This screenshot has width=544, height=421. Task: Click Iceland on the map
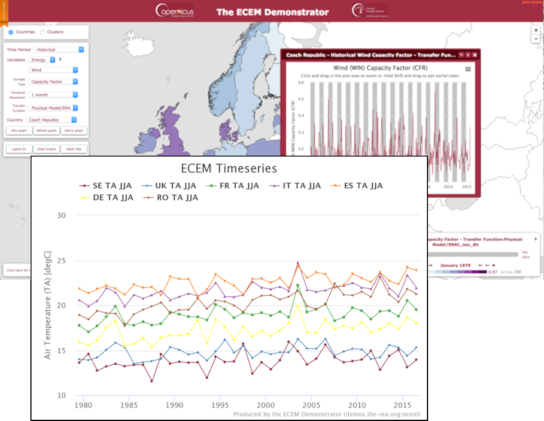pos(139,45)
